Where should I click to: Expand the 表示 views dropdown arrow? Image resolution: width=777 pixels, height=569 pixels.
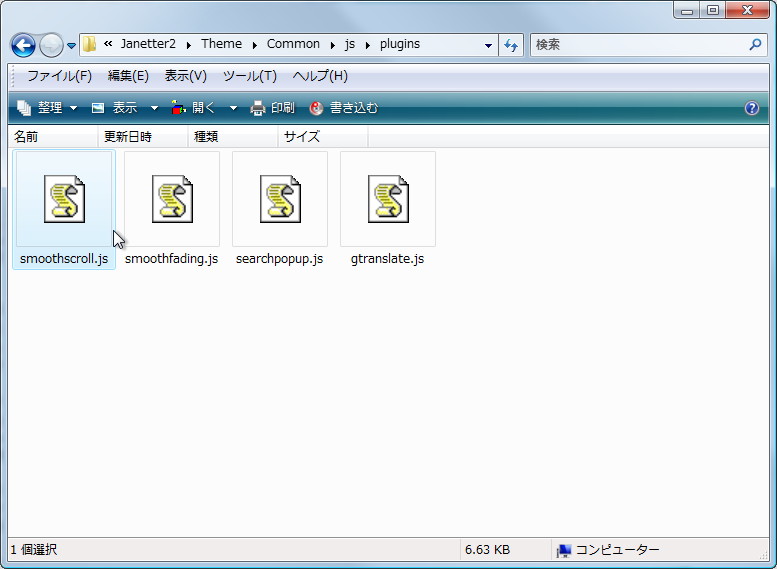(x=154, y=108)
